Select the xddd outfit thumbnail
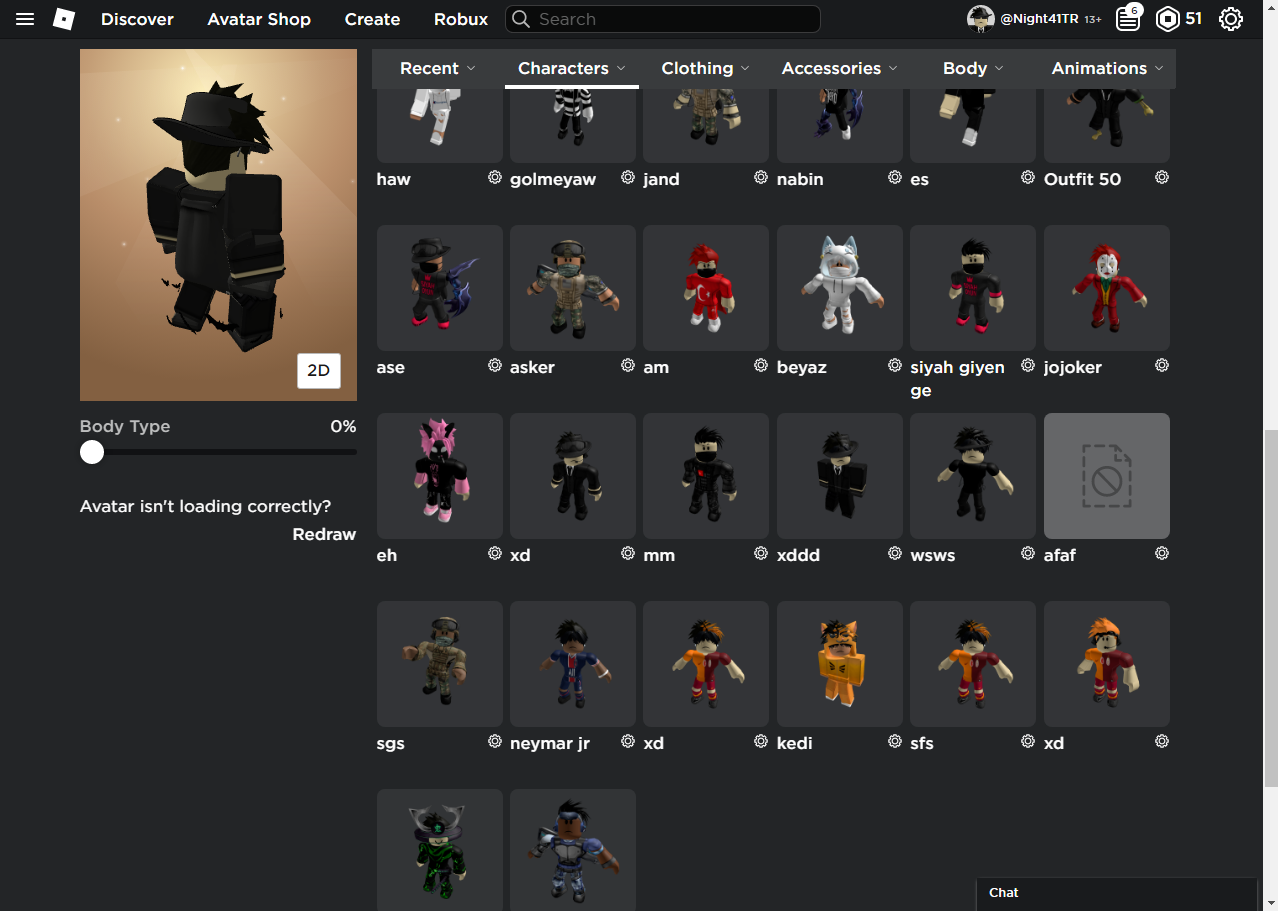The height and width of the screenshot is (911, 1278). coord(840,476)
